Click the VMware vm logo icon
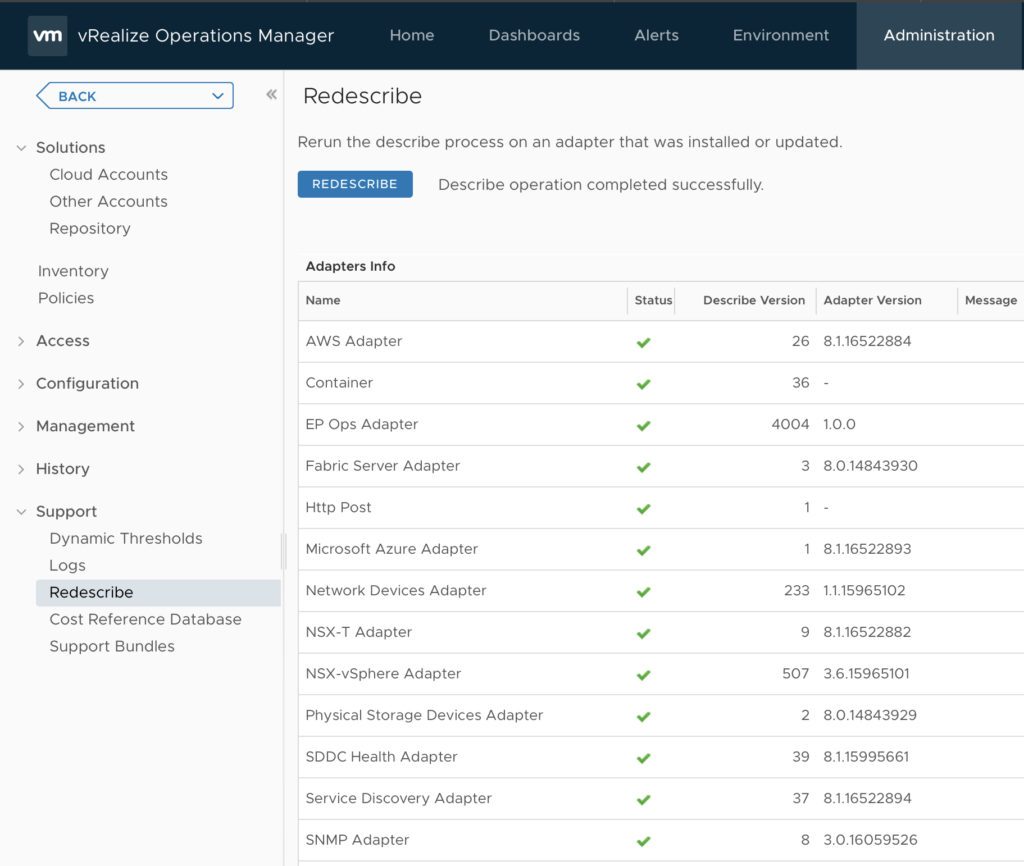The height and width of the screenshot is (866, 1024). pyautogui.click(x=47, y=35)
